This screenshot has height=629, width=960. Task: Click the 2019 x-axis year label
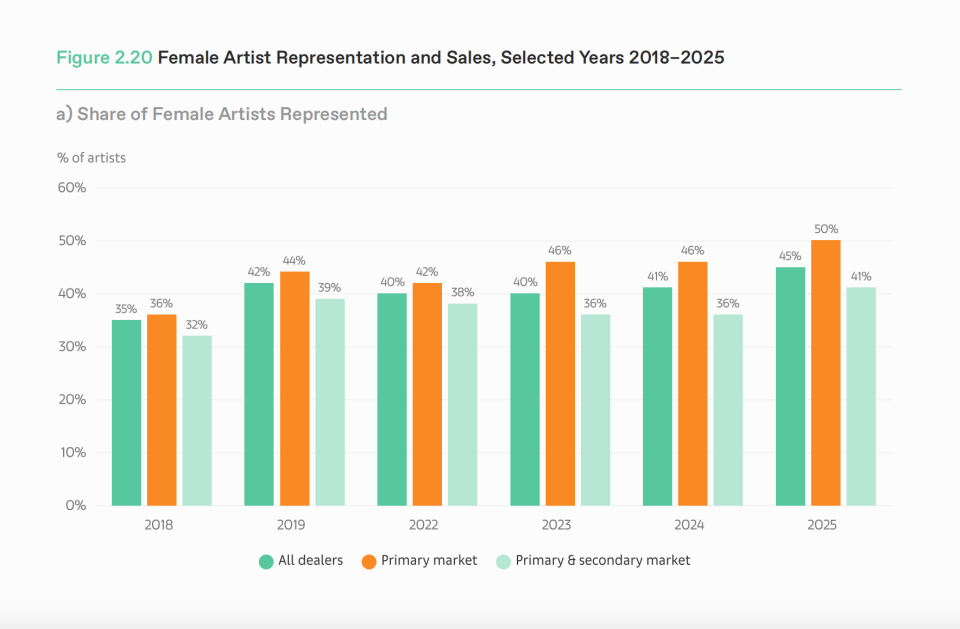click(291, 525)
